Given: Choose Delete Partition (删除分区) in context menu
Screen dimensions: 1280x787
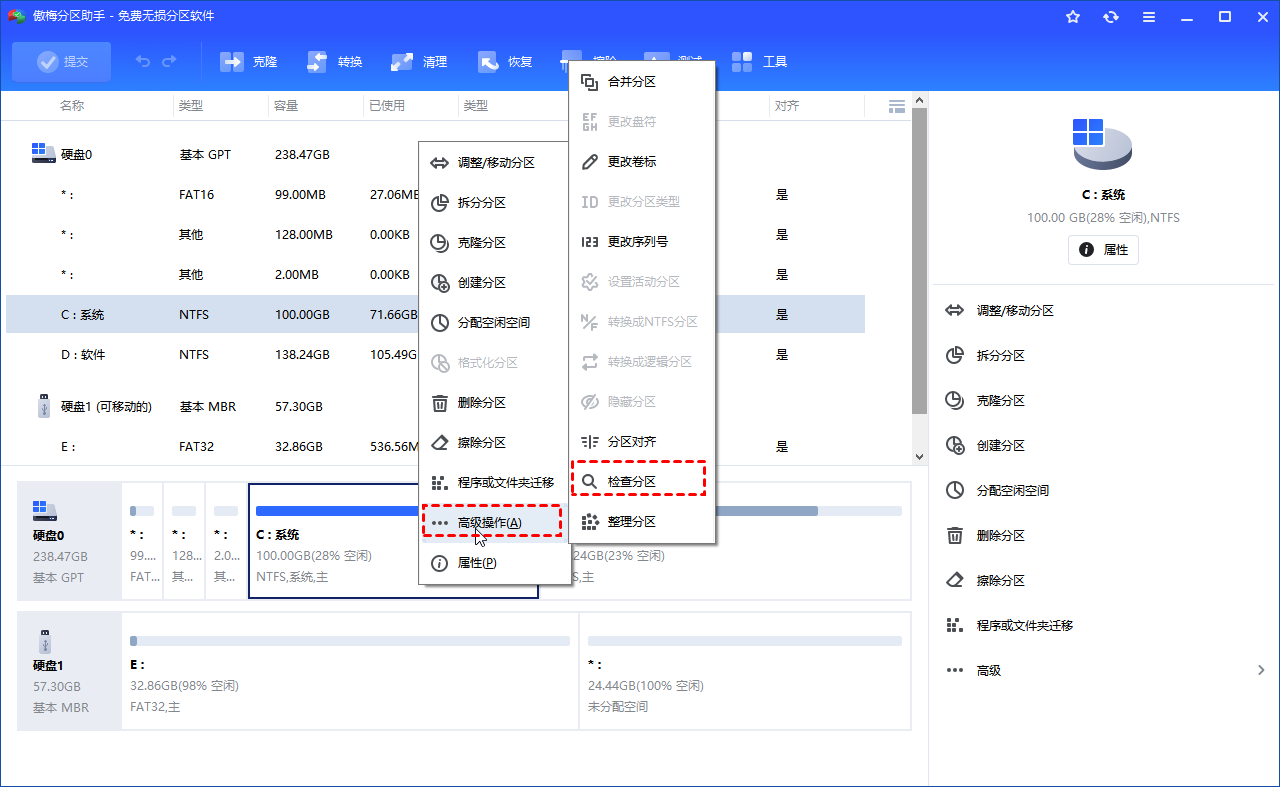Looking at the screenshot, I should tap(481, 403).
